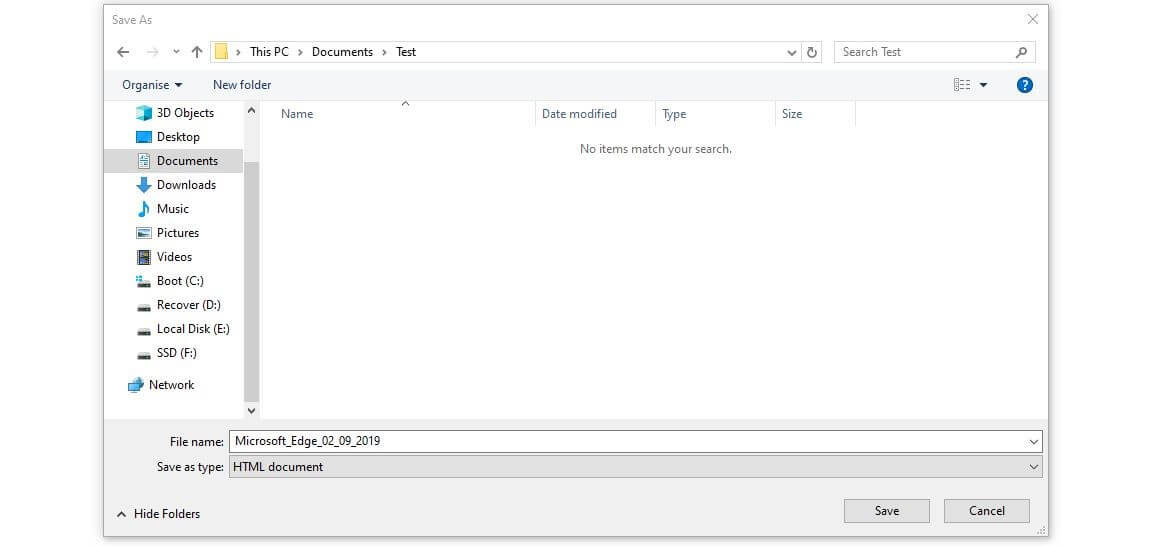Viewport: 1162px width, 546px height.
Task: Expand the address bar history dropdown
Action: (791, 53)
